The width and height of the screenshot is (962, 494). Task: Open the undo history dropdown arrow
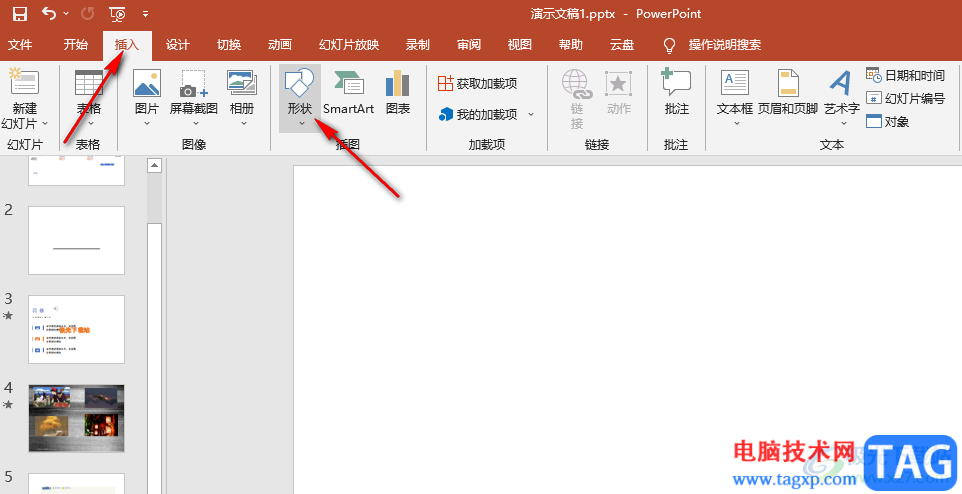coord(66,14)
